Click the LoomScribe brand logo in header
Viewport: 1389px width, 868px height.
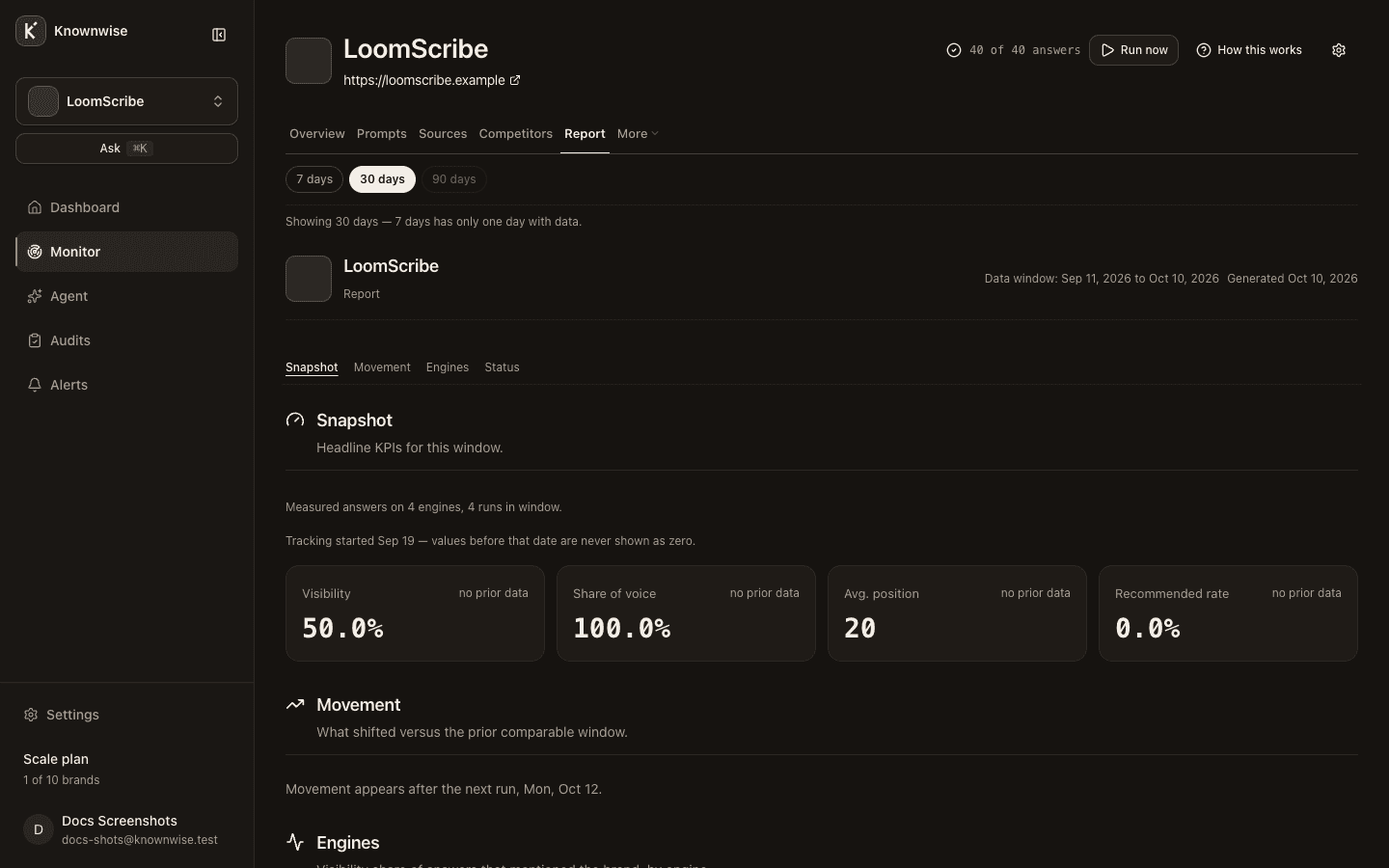309,61
